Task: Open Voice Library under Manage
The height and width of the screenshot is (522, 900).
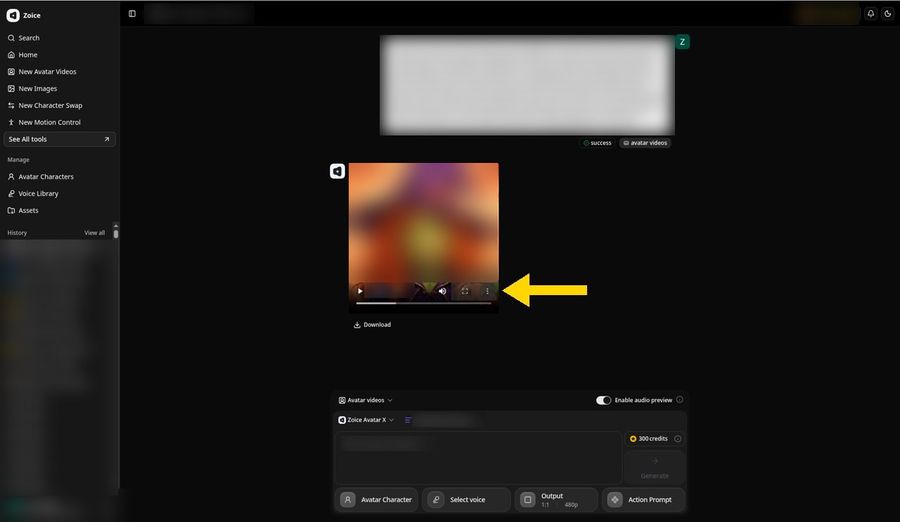Action: 33,194
